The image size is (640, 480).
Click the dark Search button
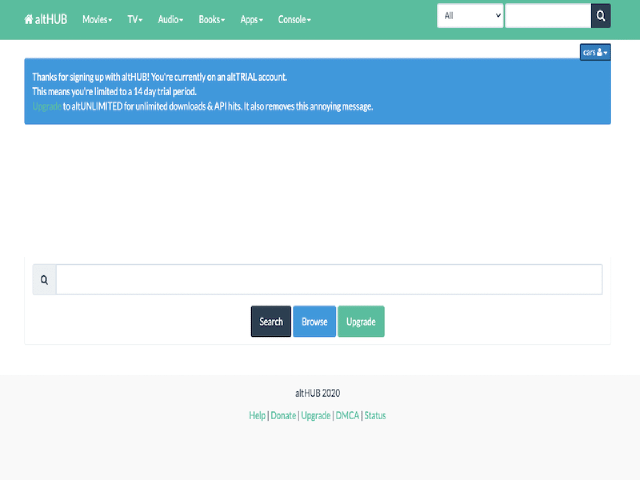[x=271, y=322]
